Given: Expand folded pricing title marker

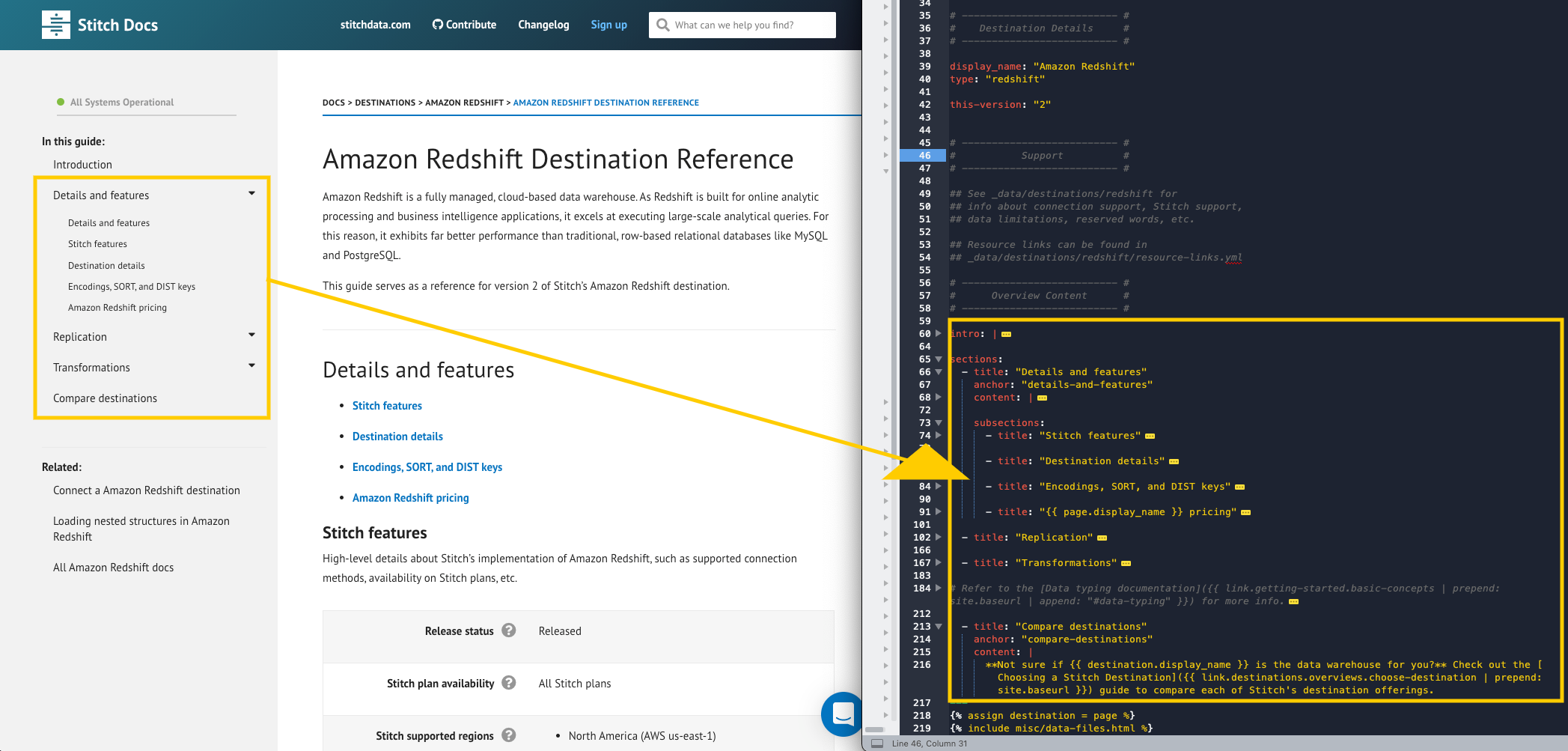Looking at the screenshot, I should tap(1245, 512).
